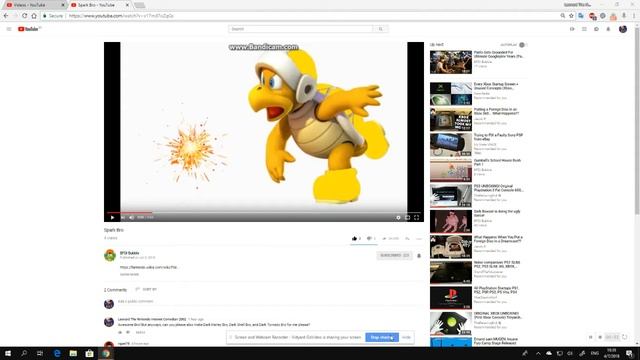Add the video to a playlist

click(x=407, y=238)
